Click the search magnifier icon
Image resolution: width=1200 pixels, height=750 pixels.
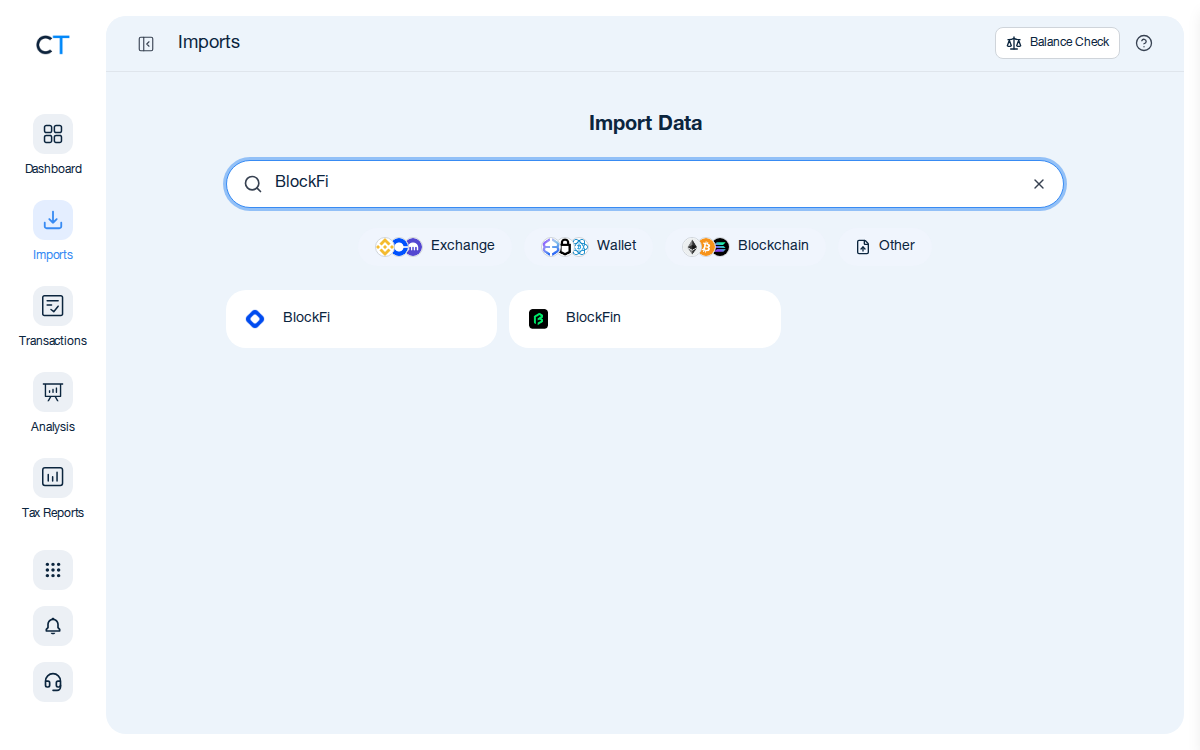click(253, 184)
